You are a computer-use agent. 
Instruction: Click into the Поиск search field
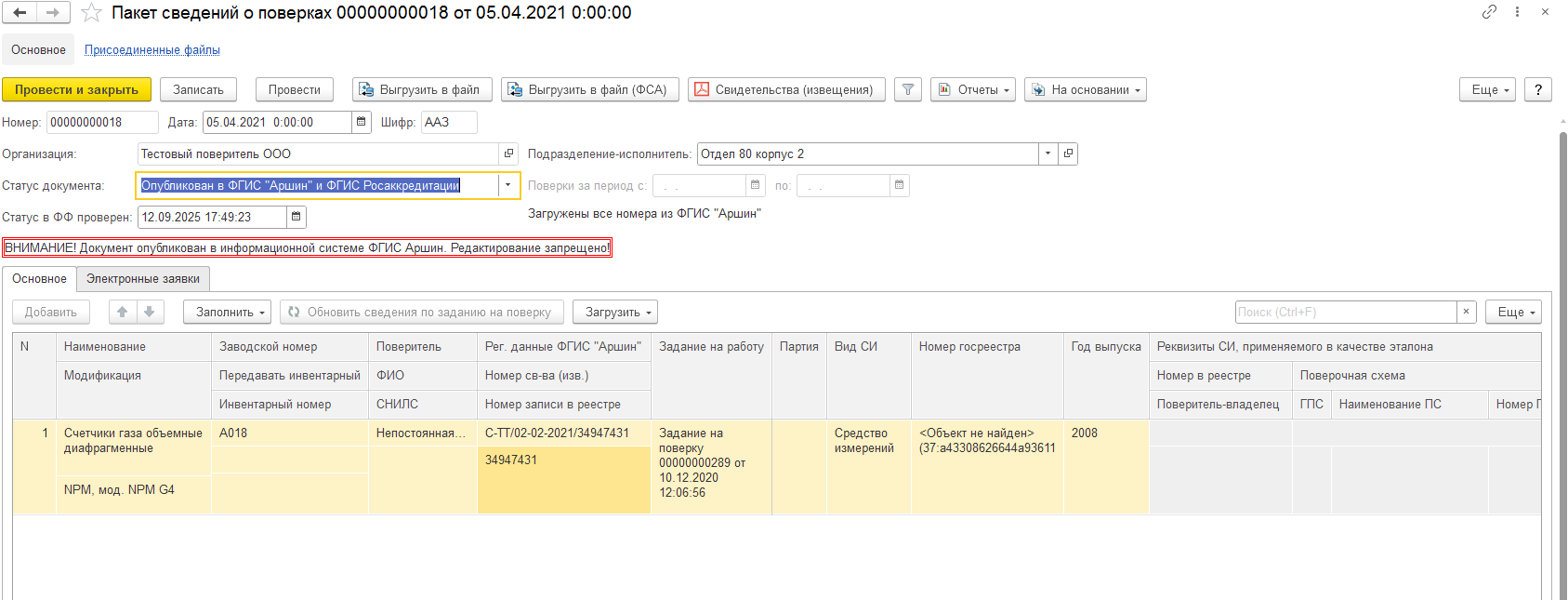(x=1345, y=313)
